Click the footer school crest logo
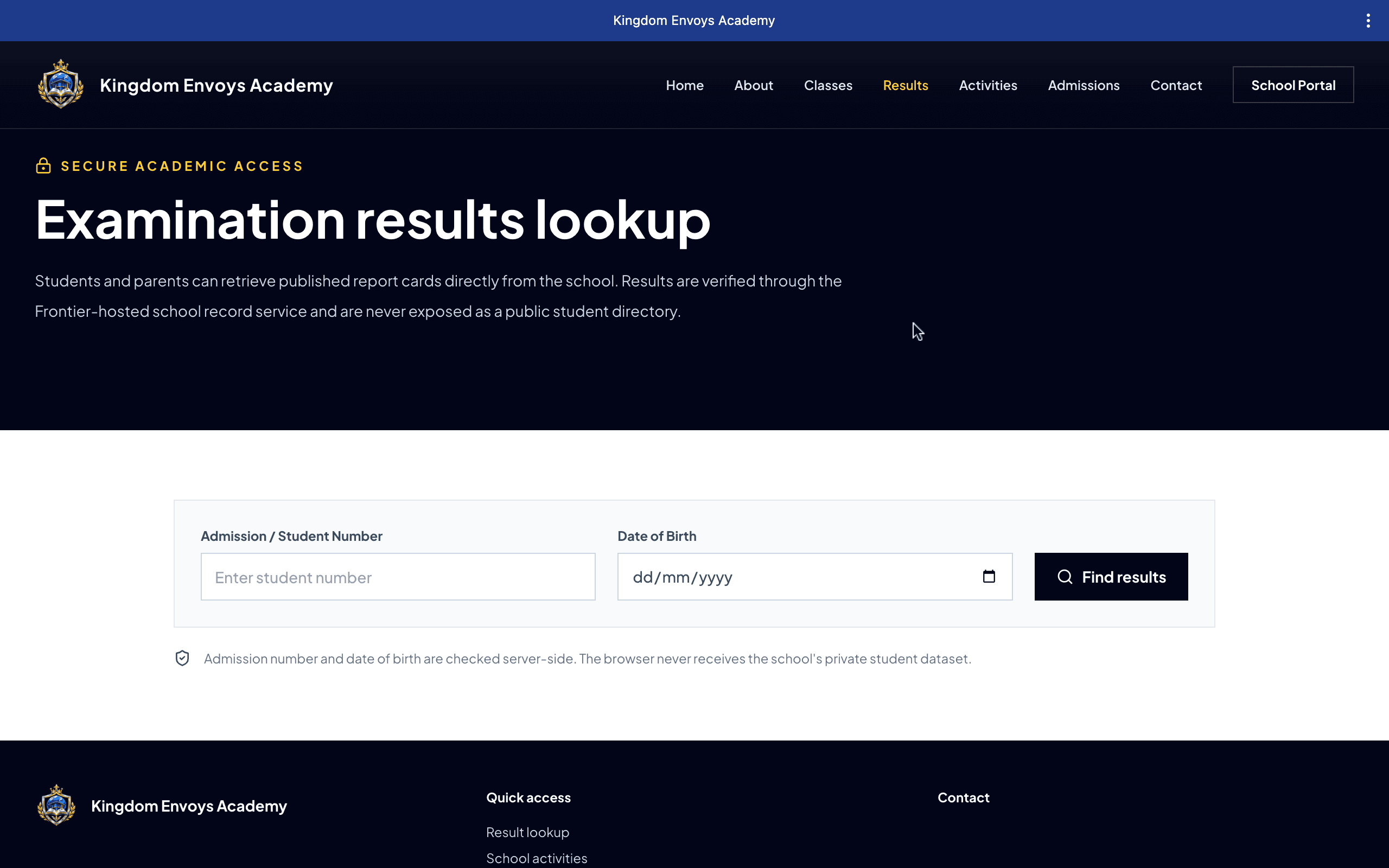 [56, 806]
